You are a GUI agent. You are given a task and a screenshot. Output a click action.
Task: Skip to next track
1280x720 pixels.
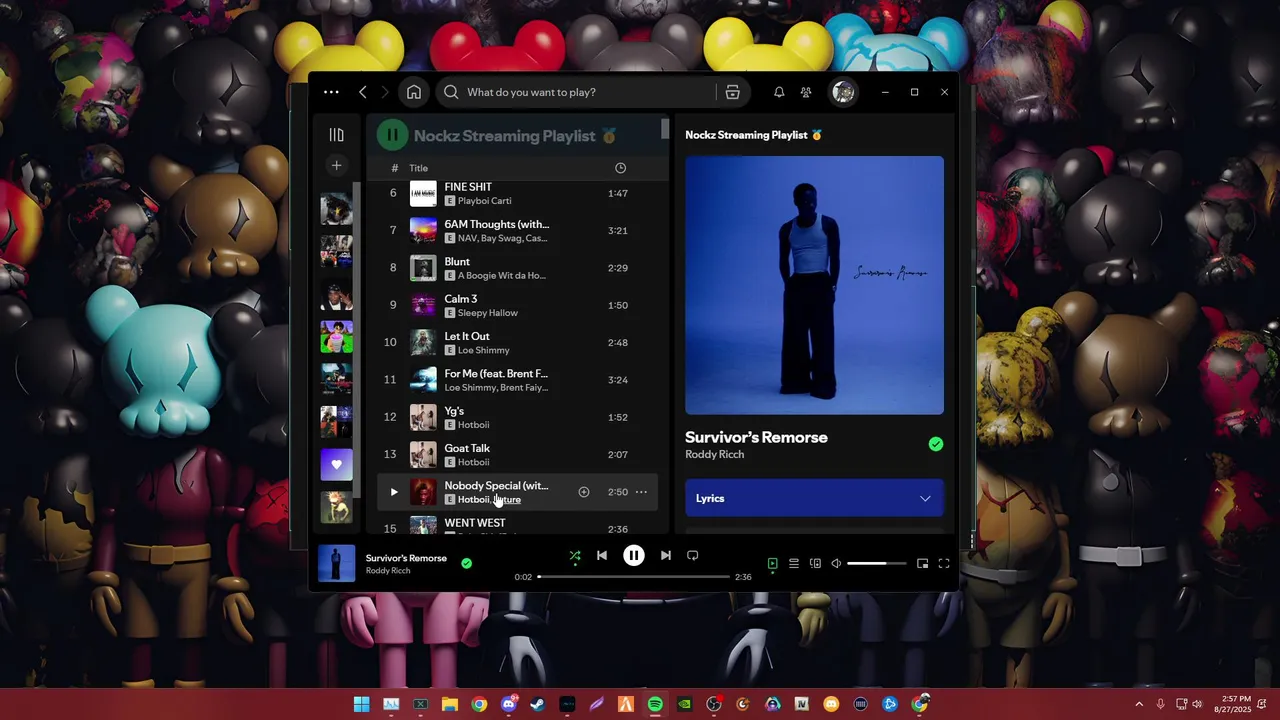point(666,556)
